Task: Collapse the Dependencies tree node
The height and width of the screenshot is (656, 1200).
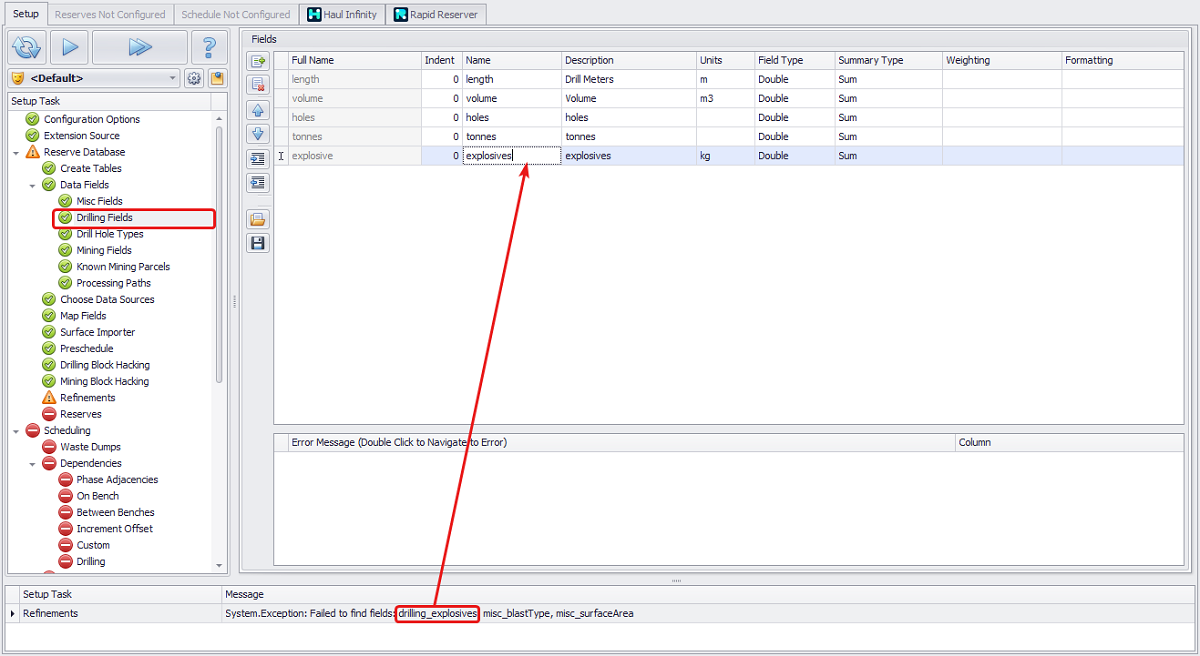Action: [32, 464]
